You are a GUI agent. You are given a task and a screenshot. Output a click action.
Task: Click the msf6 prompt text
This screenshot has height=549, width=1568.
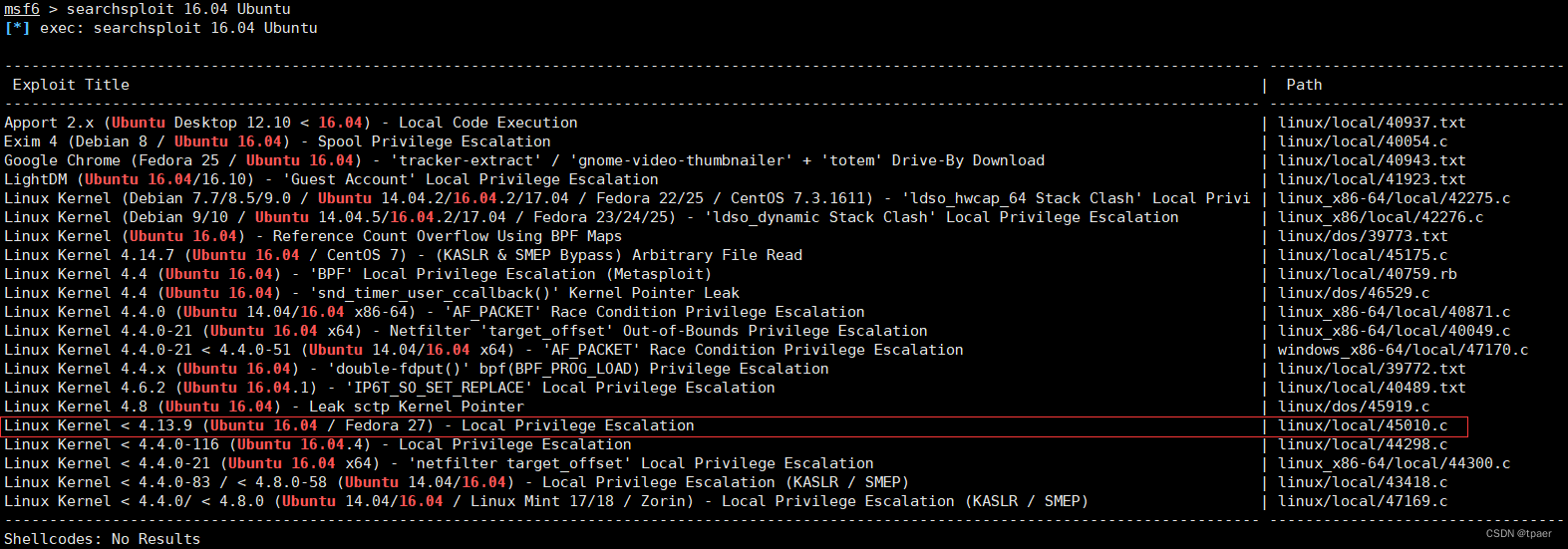(x=22, y=9)
